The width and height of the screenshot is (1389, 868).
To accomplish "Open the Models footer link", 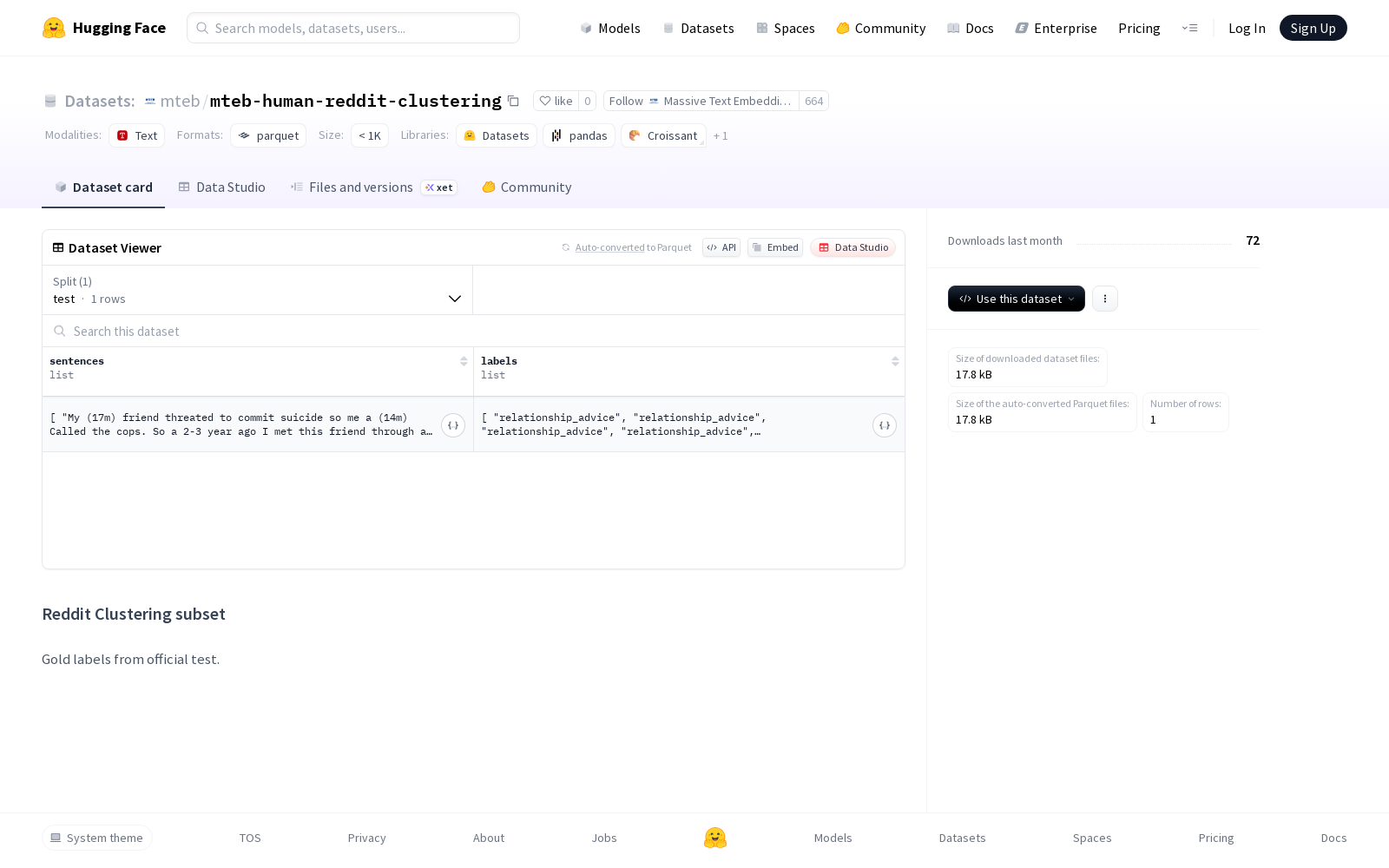I will [833, 838].
